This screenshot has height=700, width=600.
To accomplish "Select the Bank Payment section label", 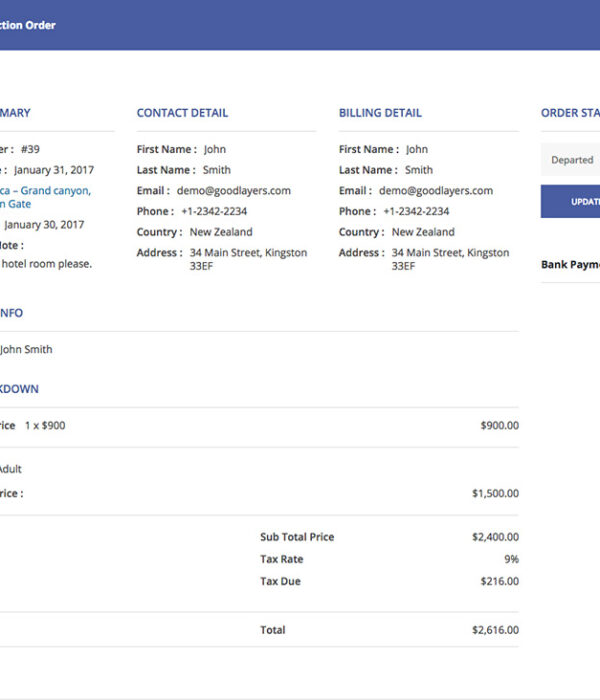I will 570,265.
